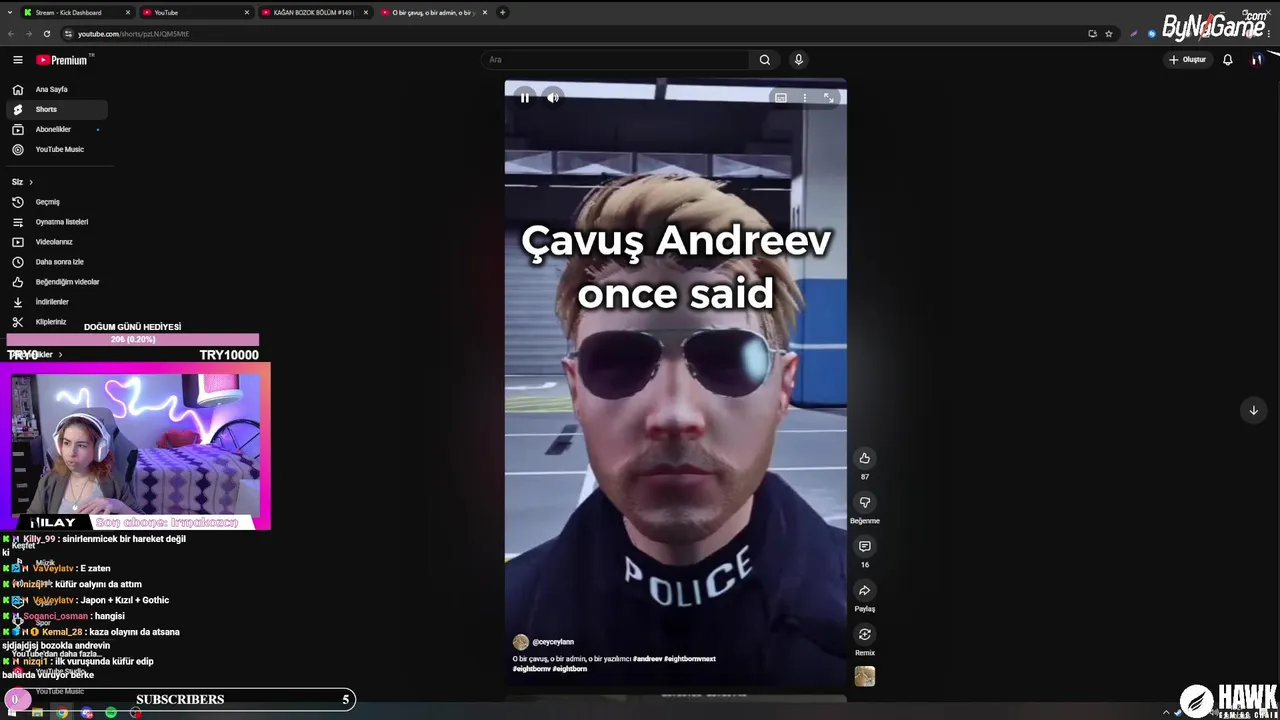Click the search magnifier button
Screen dimensions: 1280x720
click(x=765, y=60)
